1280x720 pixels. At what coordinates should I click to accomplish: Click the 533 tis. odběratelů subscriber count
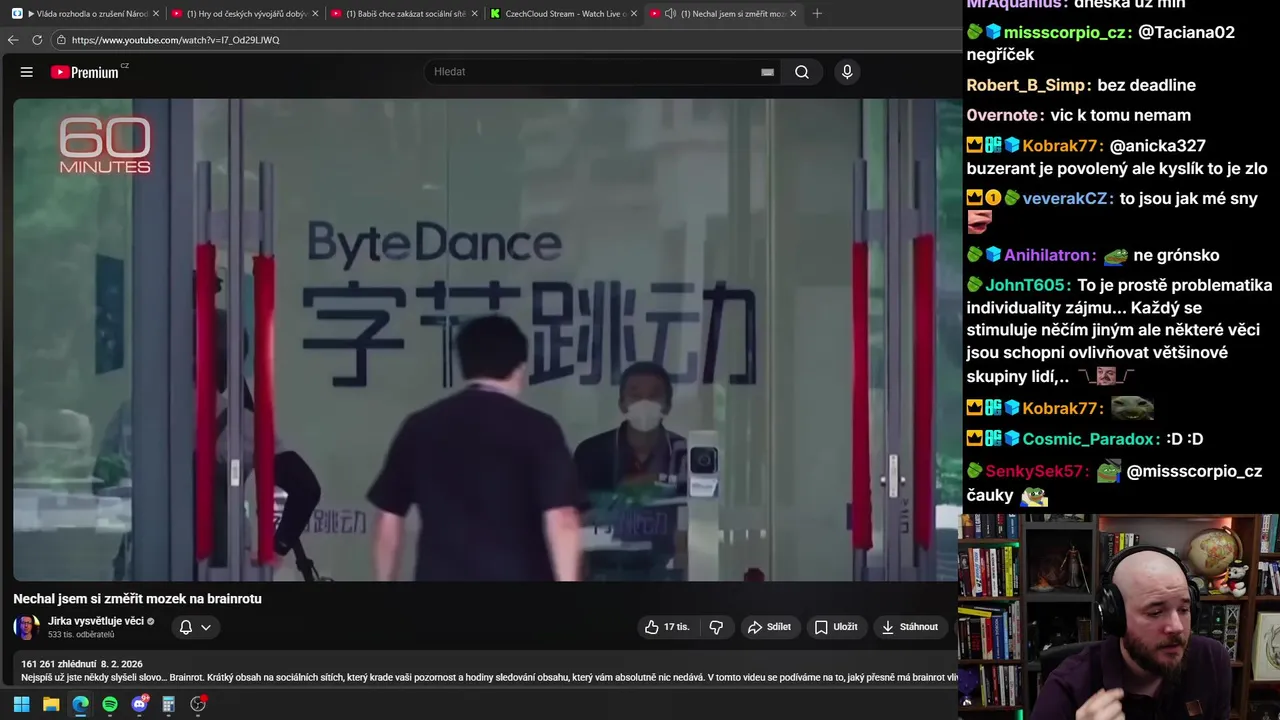[81, 635]
